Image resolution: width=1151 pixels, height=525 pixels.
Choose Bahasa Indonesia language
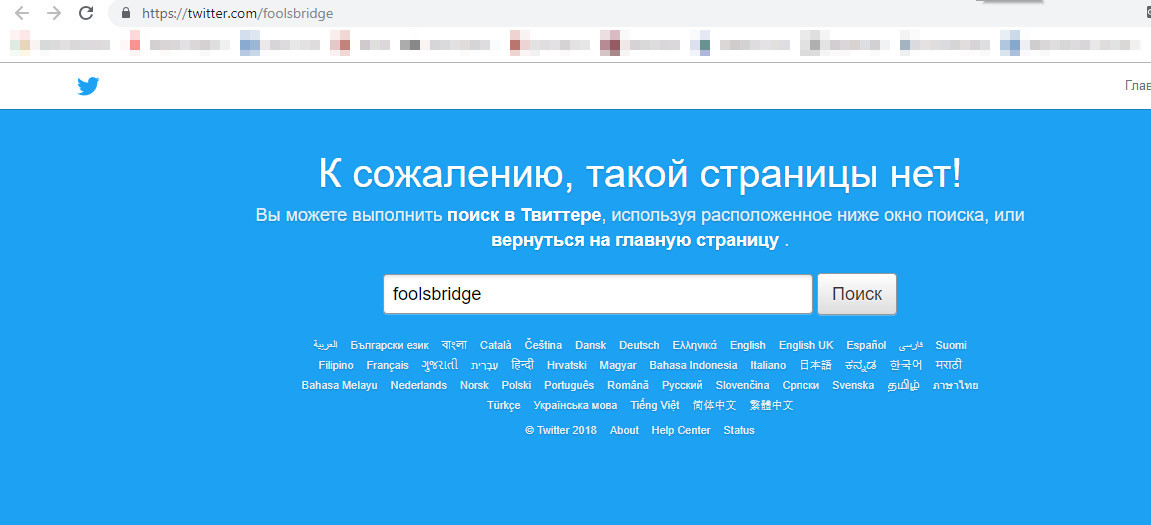(x=694, y=365)
